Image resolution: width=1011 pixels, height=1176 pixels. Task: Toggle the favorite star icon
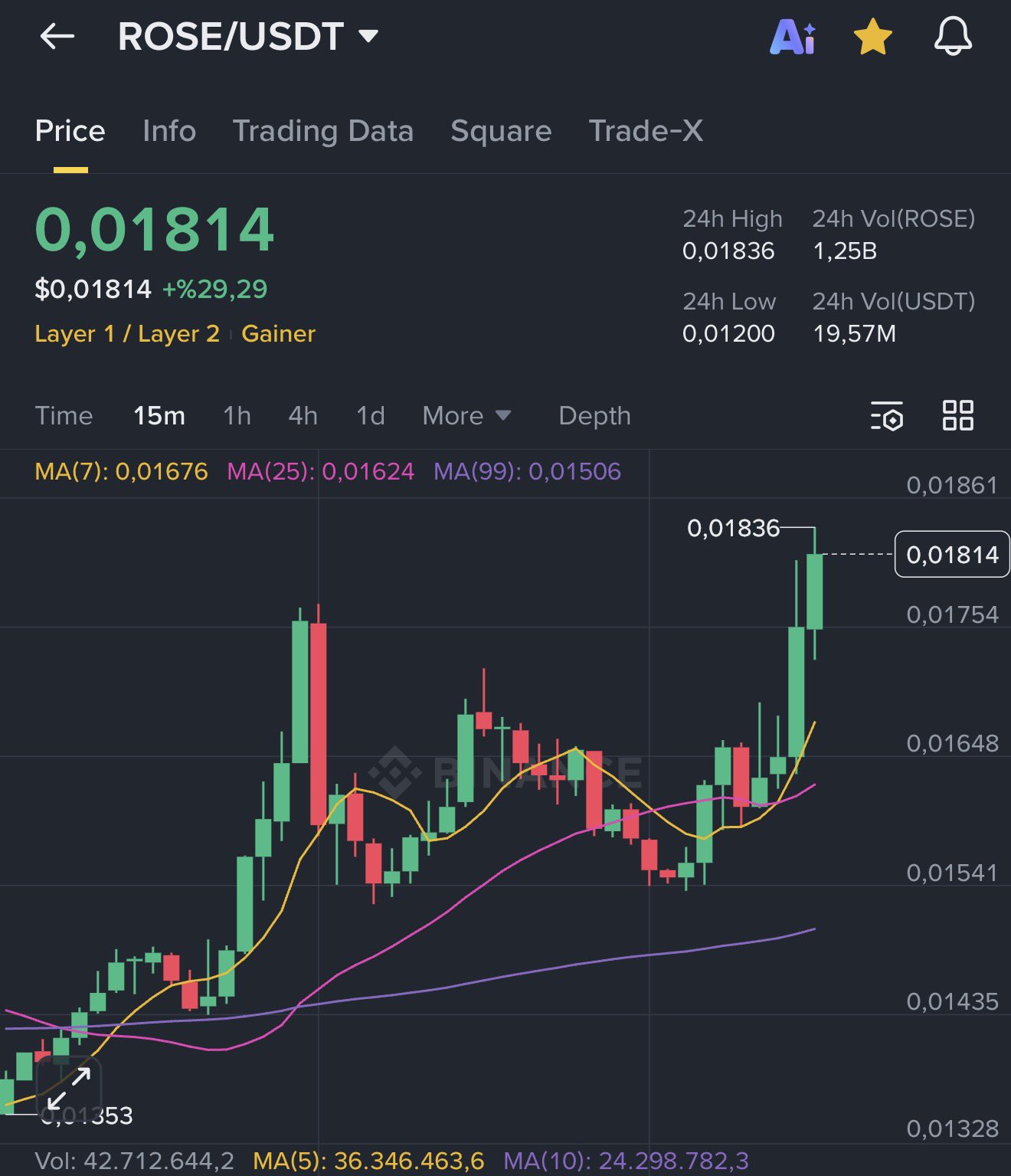click(873, 36)
